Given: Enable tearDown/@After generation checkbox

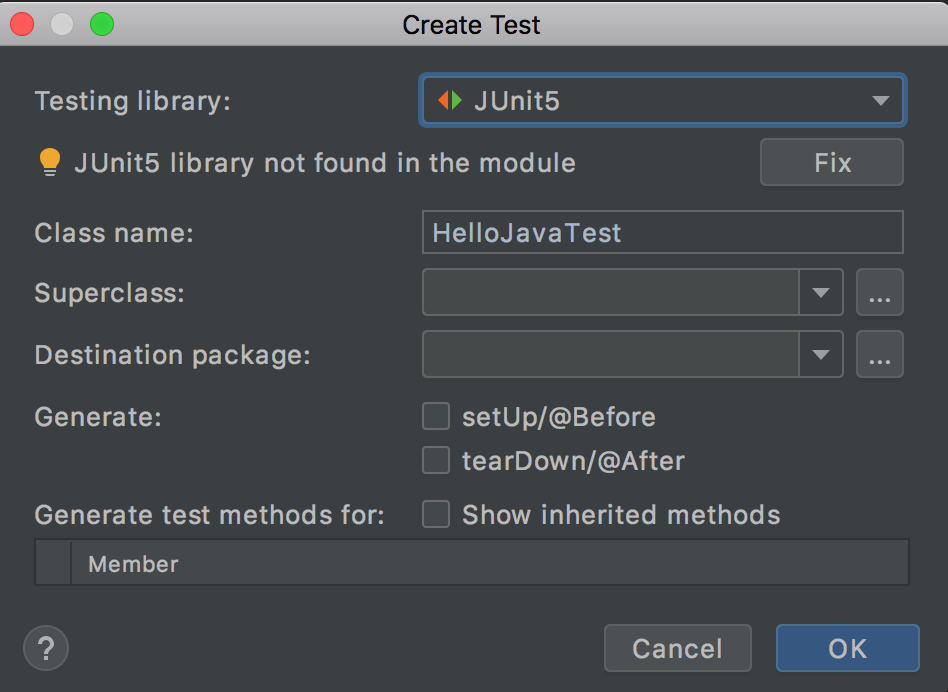Looking at the screenshot, I should click(x=436, y=461).
